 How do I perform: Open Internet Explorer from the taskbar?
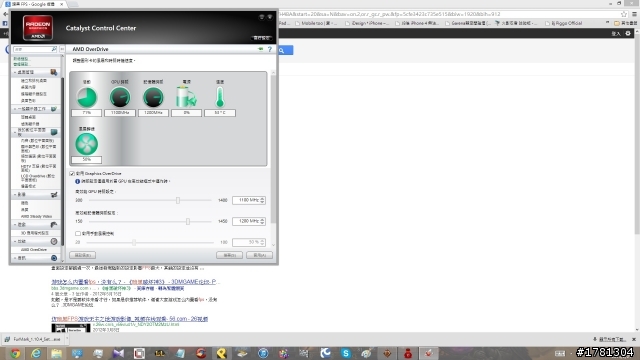tap(36, 353)
